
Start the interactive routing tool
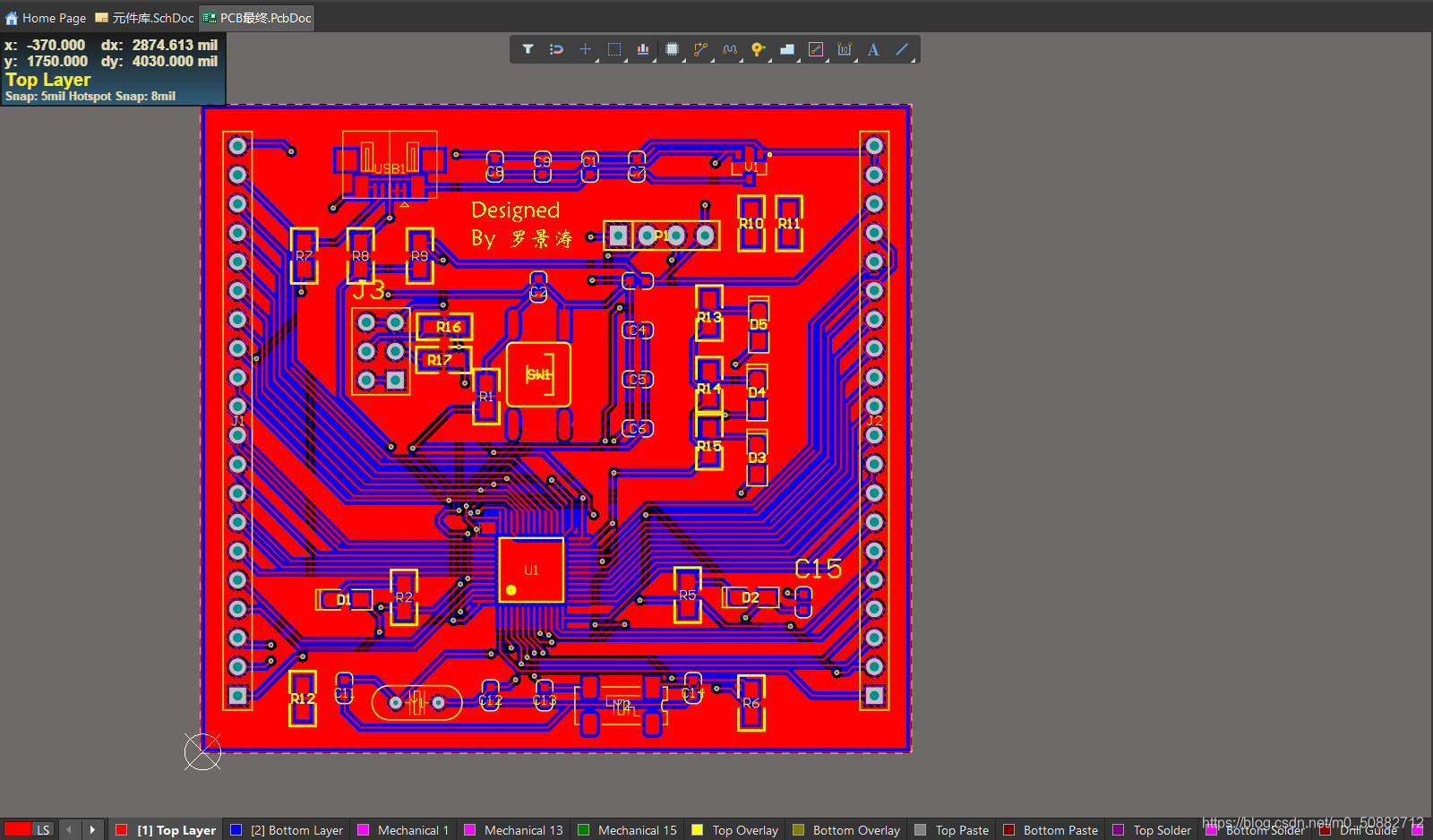pos(701,49)
